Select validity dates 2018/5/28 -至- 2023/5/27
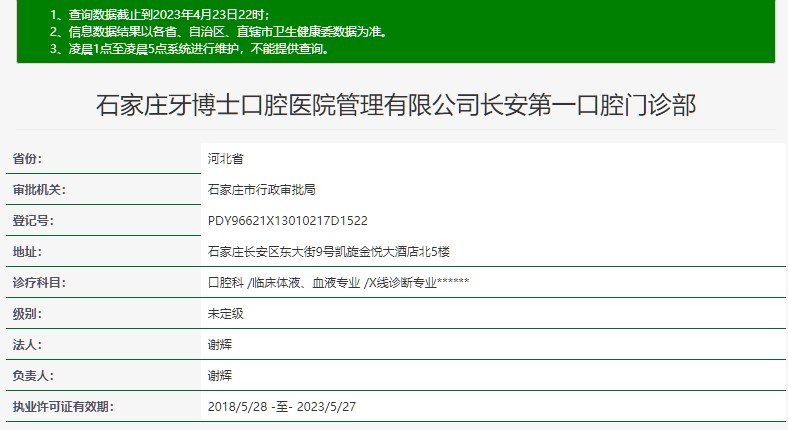The height and width of the screenshot is (430, 788). pyautogui.click(x=281, y=407)
